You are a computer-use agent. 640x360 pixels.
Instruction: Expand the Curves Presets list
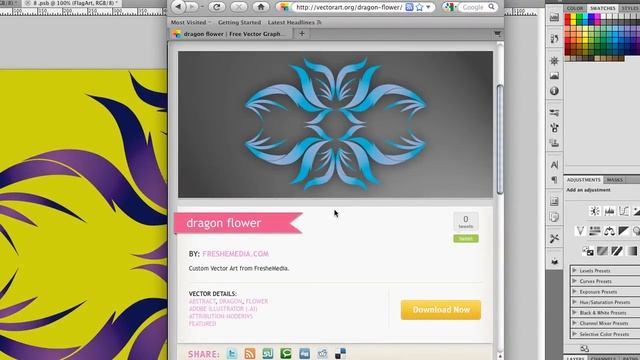[575, 281]
